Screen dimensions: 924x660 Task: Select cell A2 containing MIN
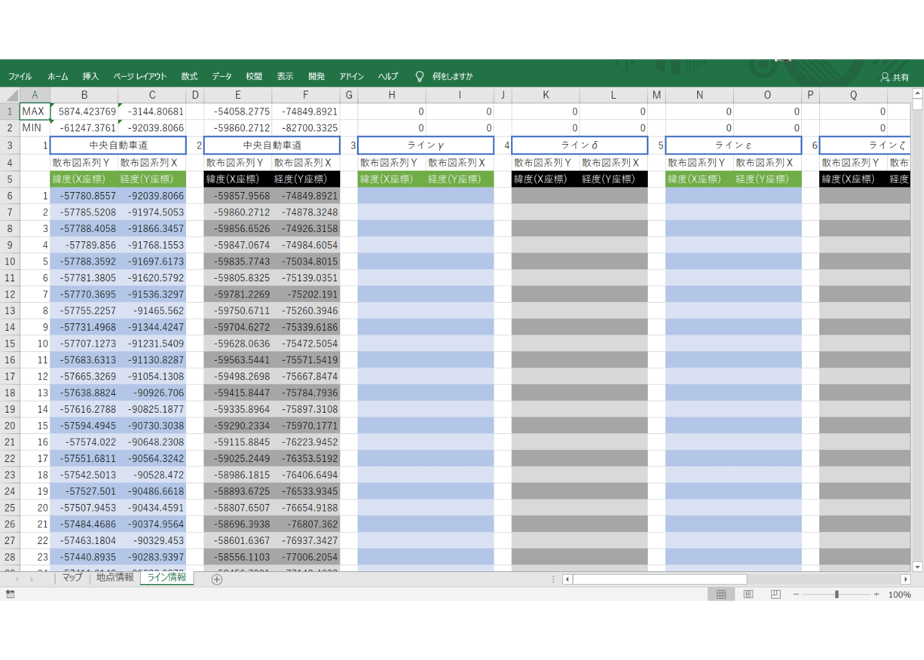pos(35,127)
